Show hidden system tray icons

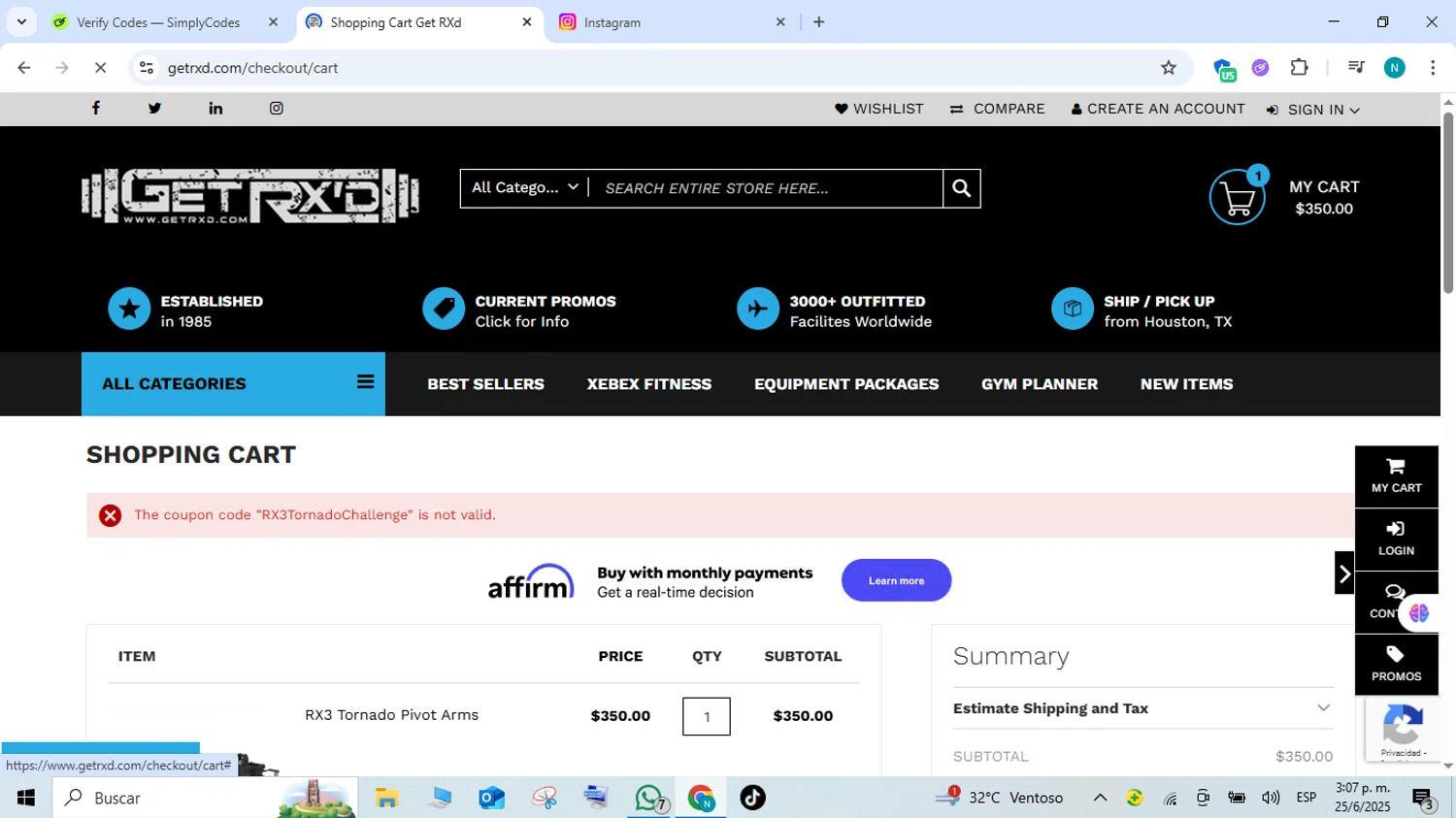pos(1100,798)
